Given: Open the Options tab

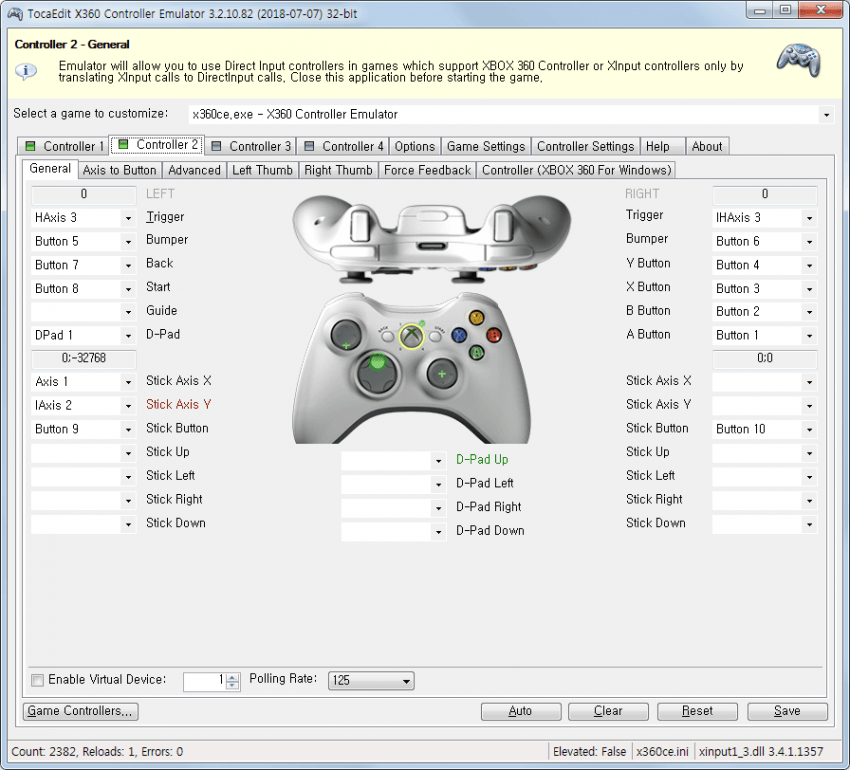Looking at the screenshot, I should [x=415, y=146].
